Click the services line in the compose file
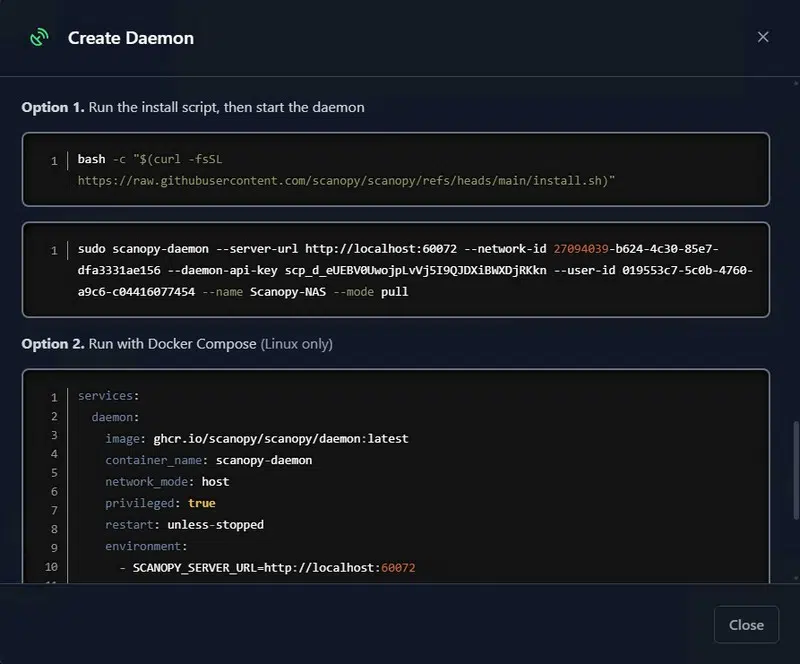 (101, 396)
